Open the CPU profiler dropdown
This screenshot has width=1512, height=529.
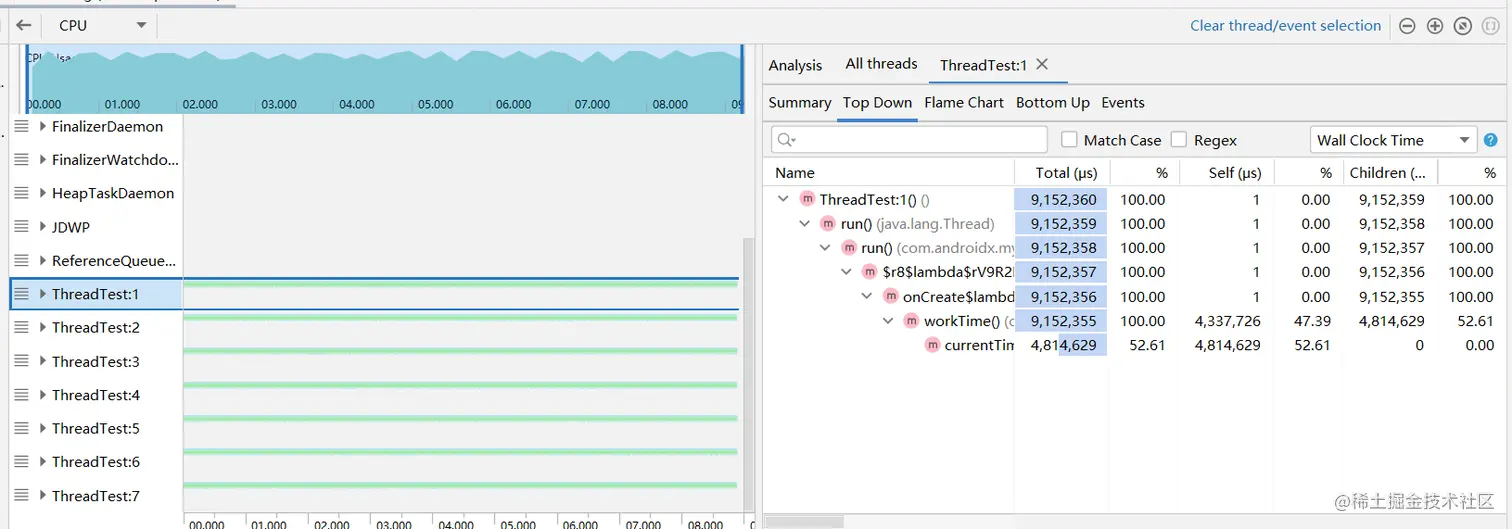tap(102, 25)
